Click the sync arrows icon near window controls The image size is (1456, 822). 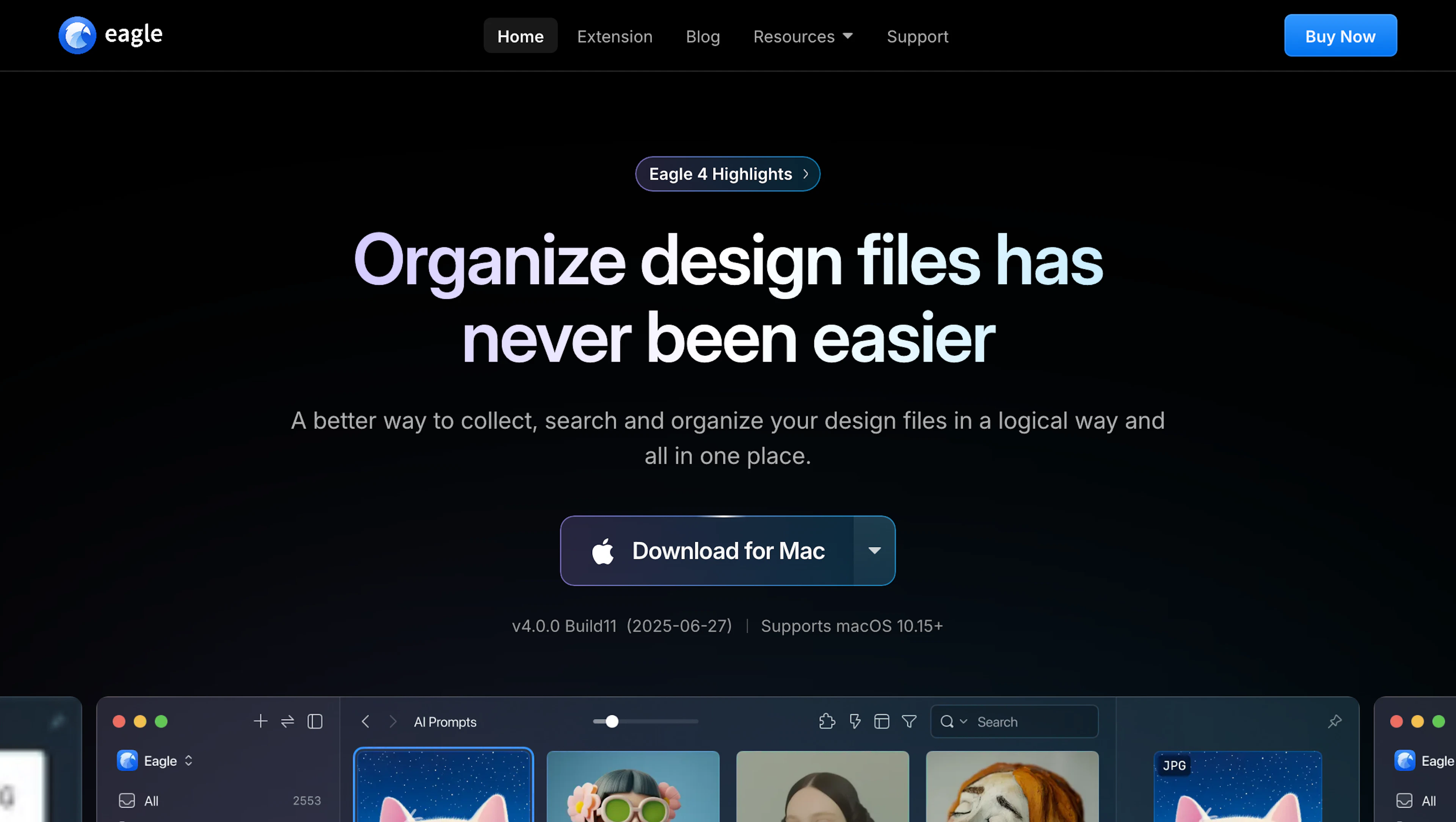coord(288,722)
